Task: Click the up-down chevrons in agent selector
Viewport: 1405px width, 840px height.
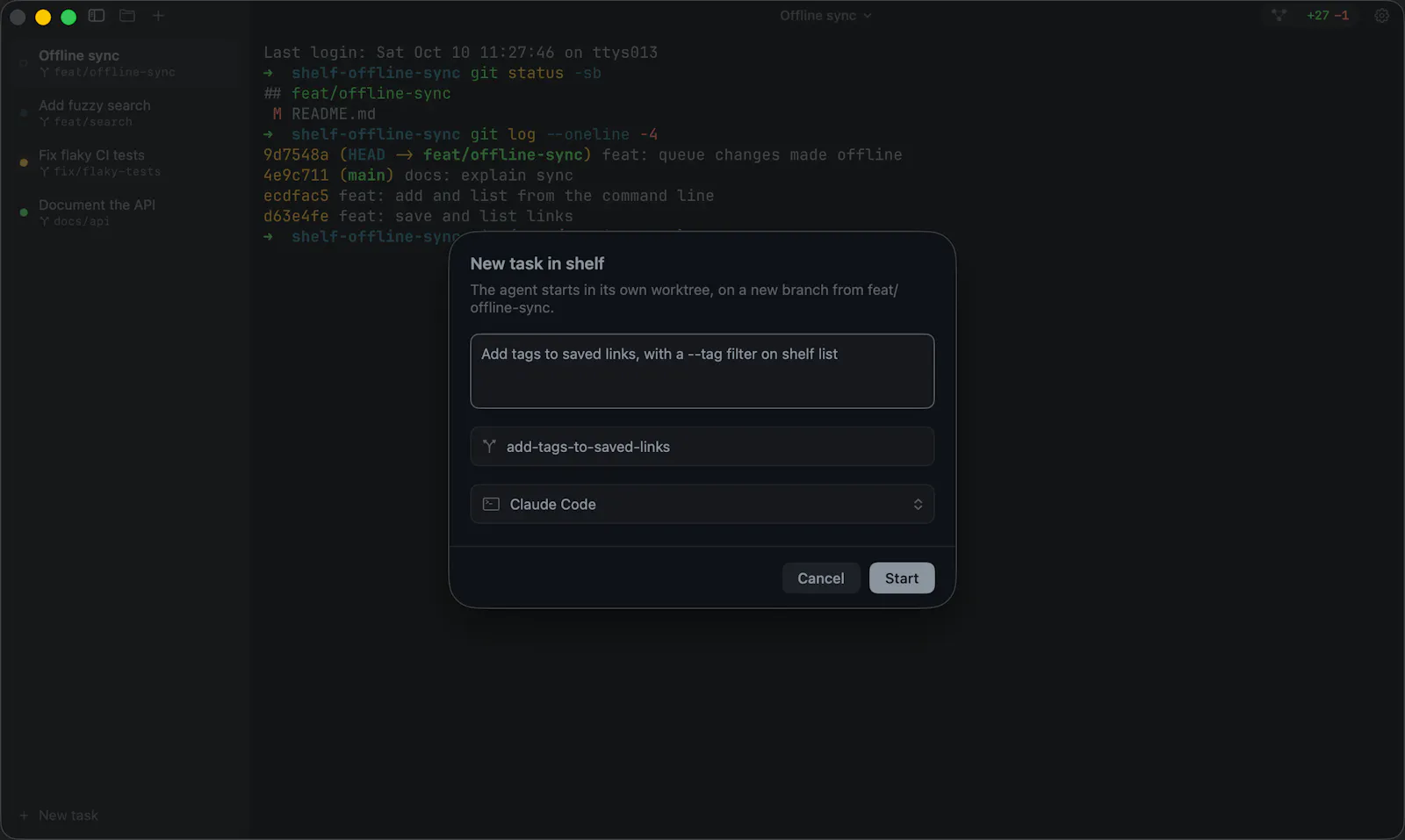Action: coord(918,505)
